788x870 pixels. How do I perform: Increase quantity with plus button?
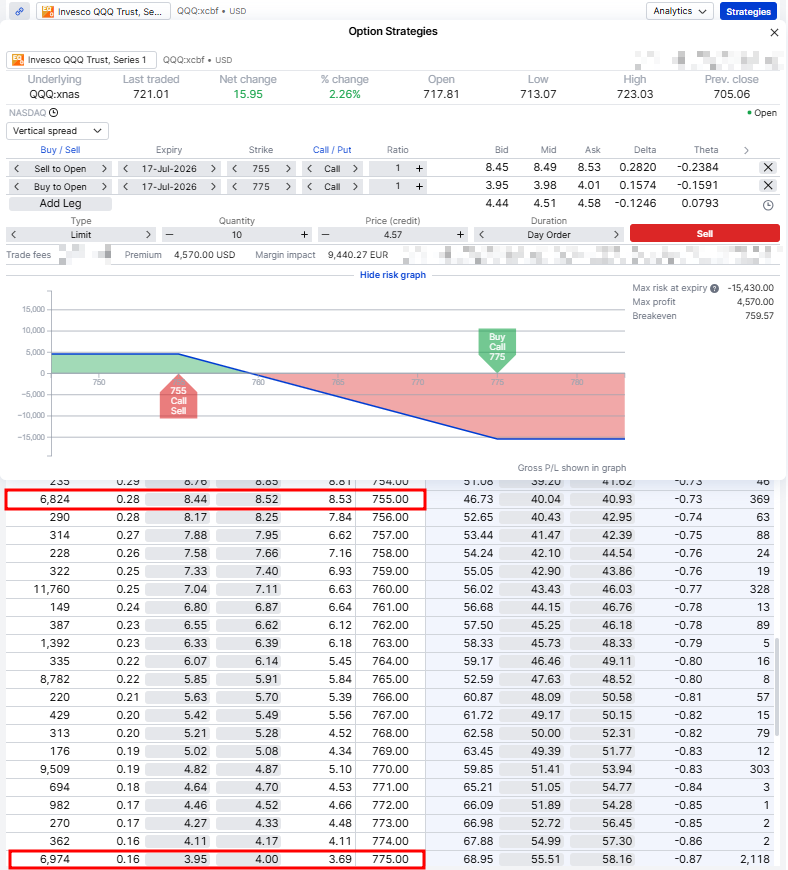tap(304, 235)
